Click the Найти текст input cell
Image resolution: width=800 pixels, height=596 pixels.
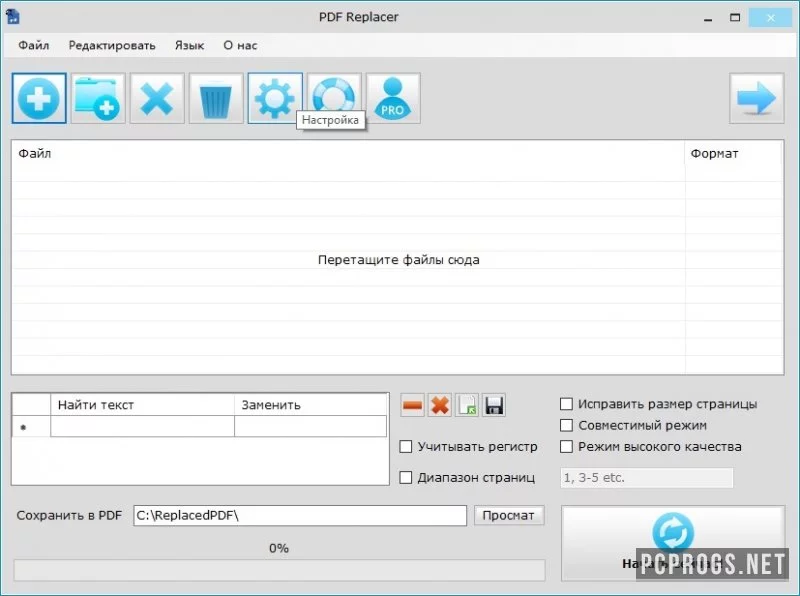click(x=142, y=427)
